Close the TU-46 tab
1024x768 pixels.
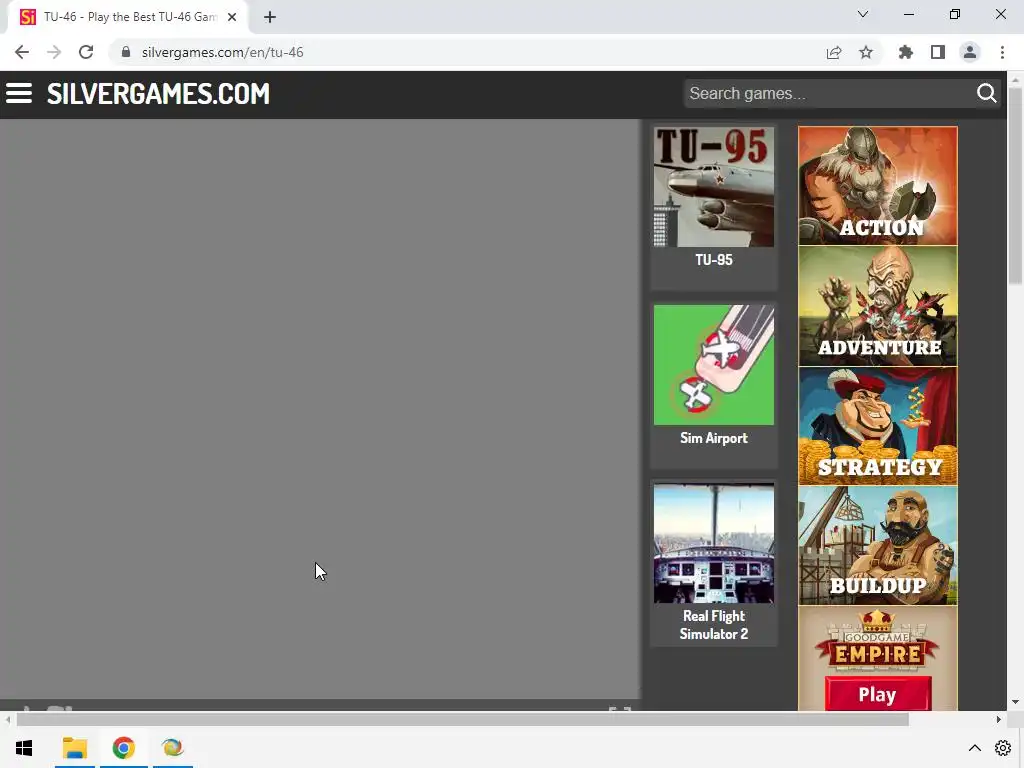pyautogui.click(x=232, y=17)
